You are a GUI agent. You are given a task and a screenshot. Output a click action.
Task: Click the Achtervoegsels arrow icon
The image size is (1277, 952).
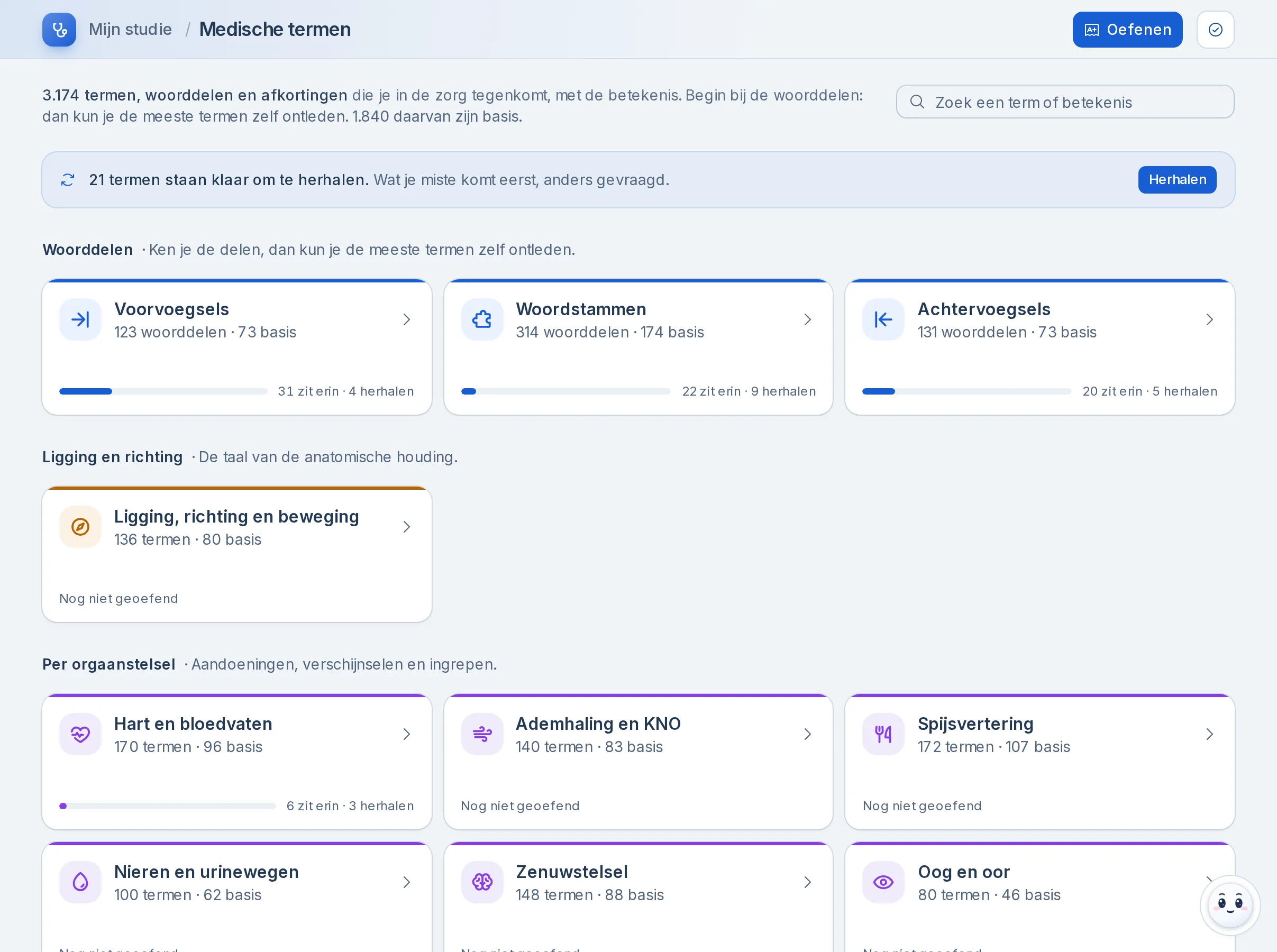click(x=883, y=319)
